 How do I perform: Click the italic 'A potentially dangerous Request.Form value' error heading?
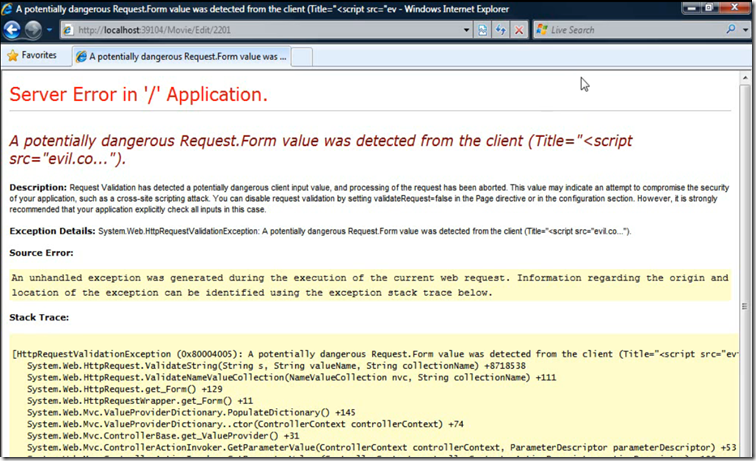point(321,149)
